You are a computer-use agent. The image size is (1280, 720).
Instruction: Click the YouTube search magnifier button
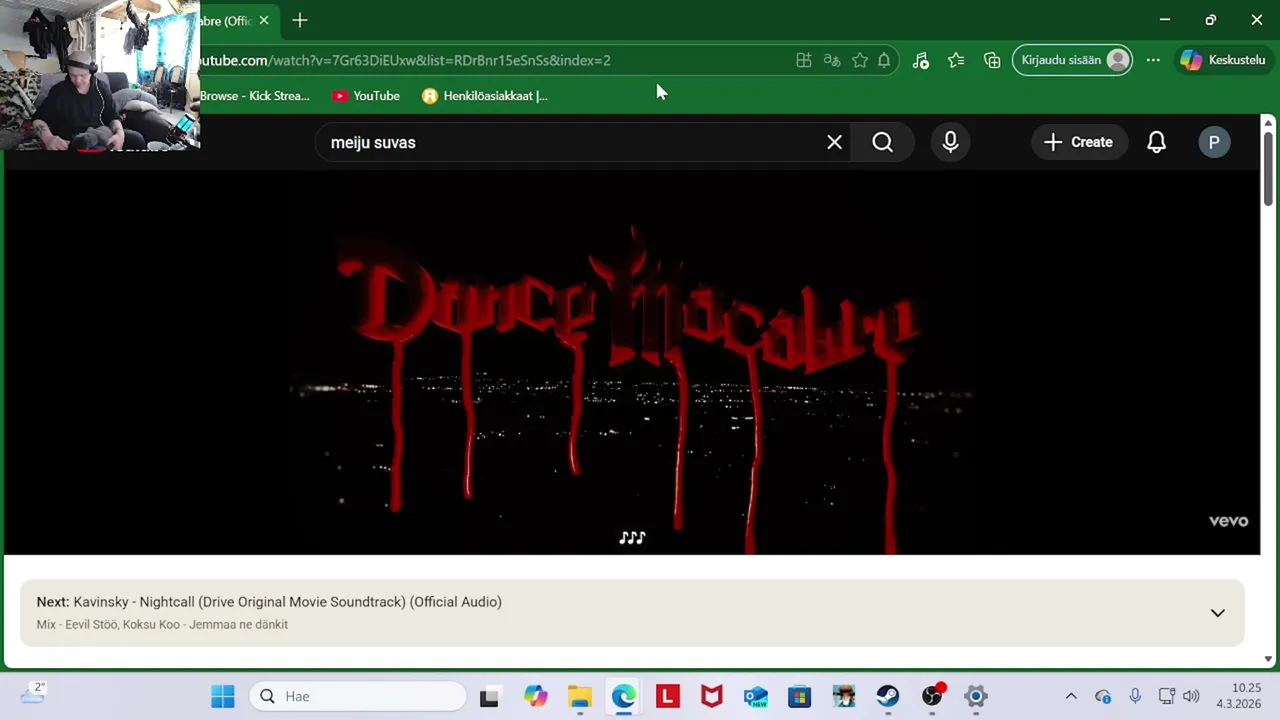tap(882, 142)
